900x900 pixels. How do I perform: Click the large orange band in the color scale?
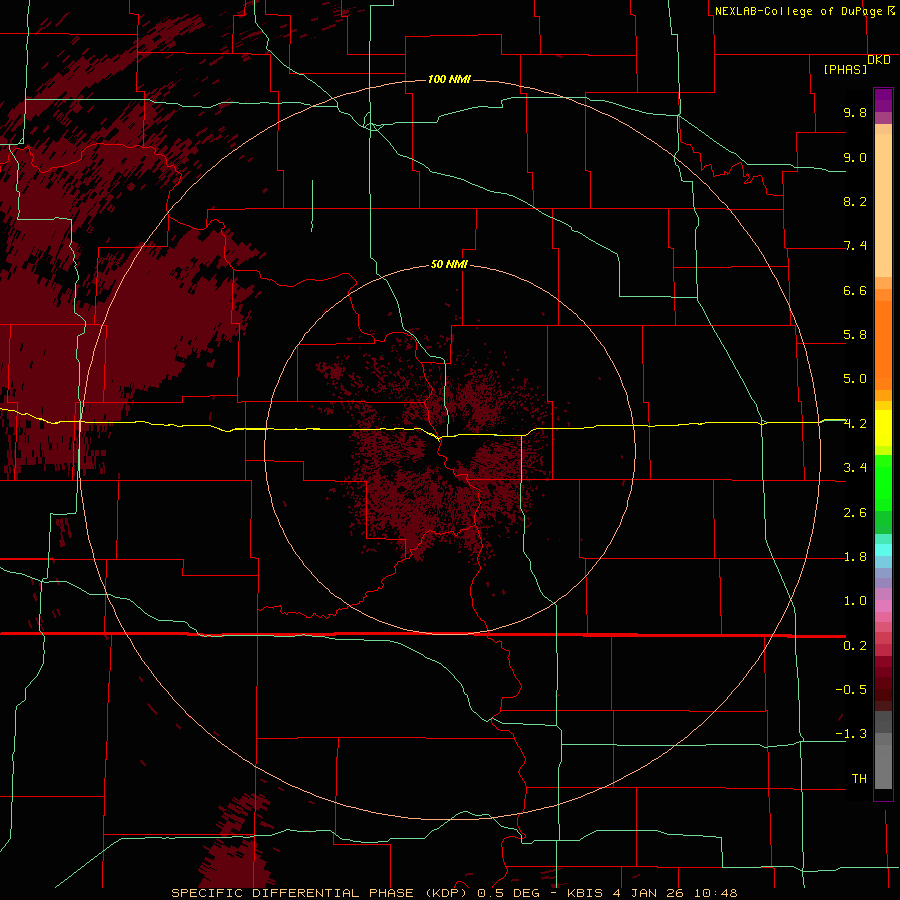883,346
